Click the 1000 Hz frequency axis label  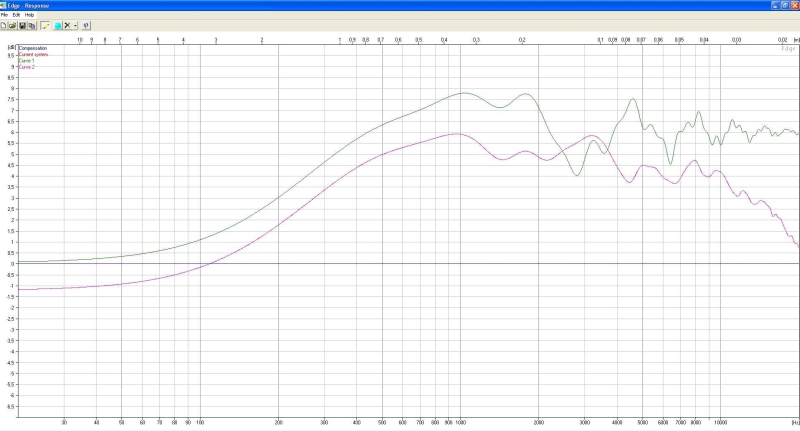coord(460,423)
